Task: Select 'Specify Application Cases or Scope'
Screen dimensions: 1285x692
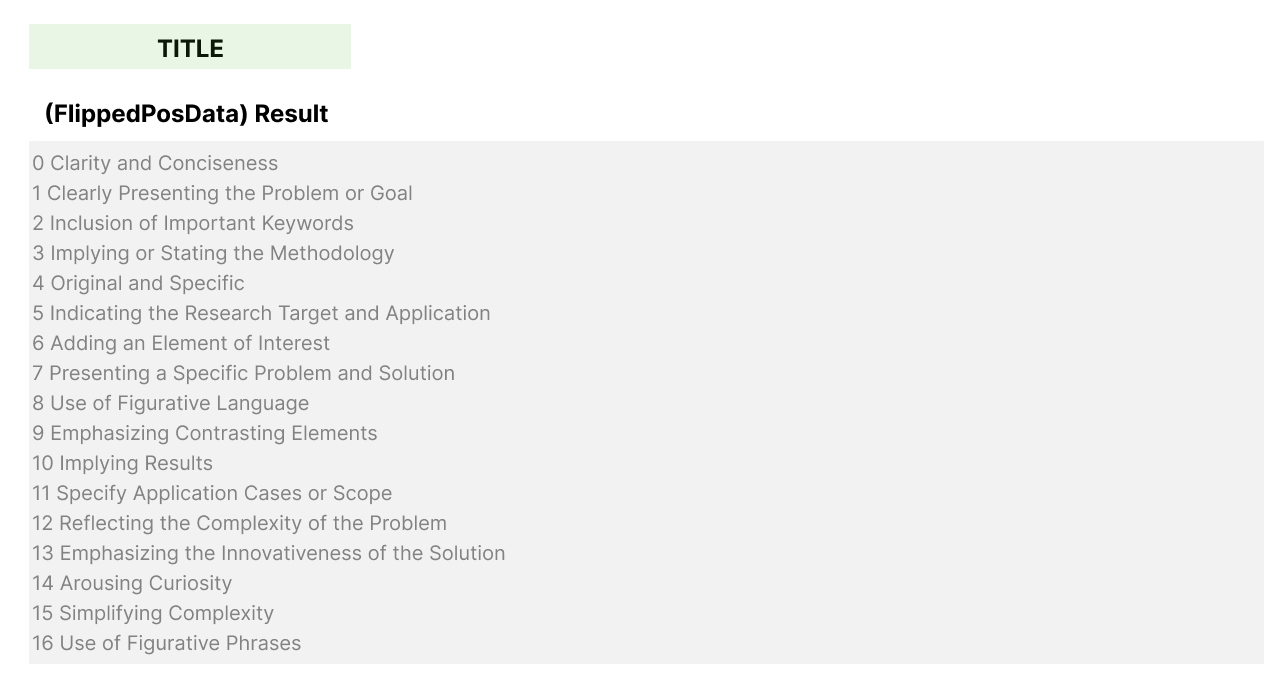Action: [212, 493]
